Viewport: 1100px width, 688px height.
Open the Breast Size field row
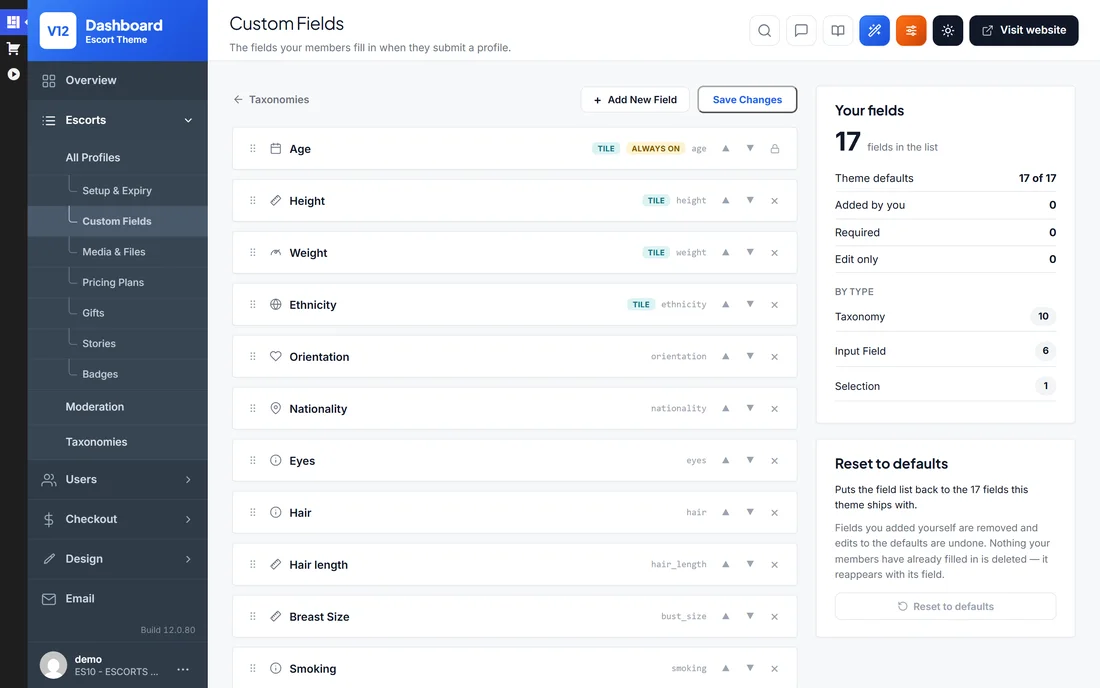click(x=514, y=616)
